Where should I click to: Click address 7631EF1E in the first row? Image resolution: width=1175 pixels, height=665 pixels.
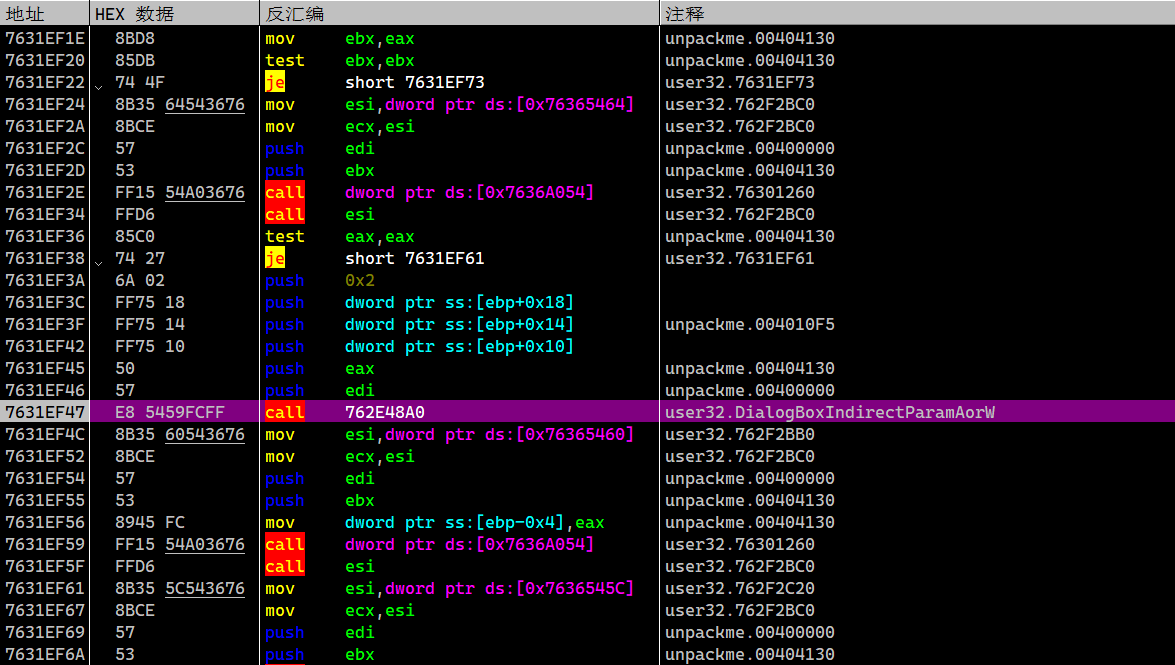[45, 38]
